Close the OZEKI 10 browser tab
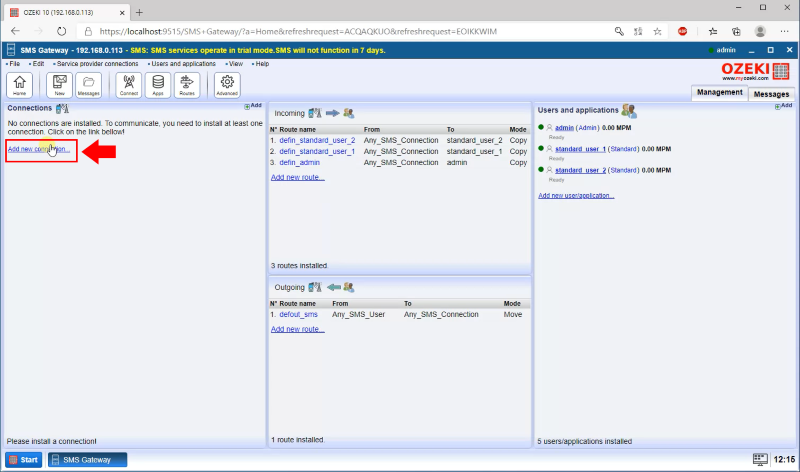 (x=122, y=13)
